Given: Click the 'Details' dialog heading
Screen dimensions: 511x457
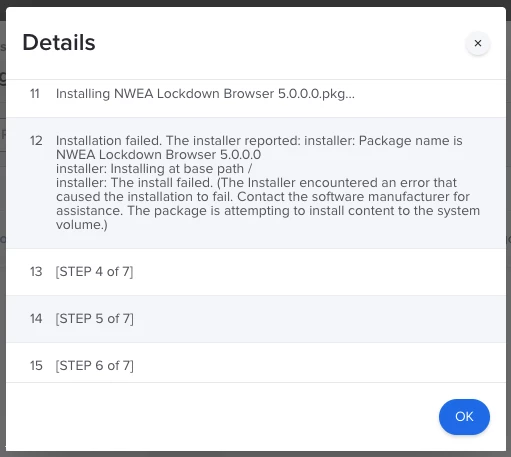Looking at the screenshot, I should 59,43.
